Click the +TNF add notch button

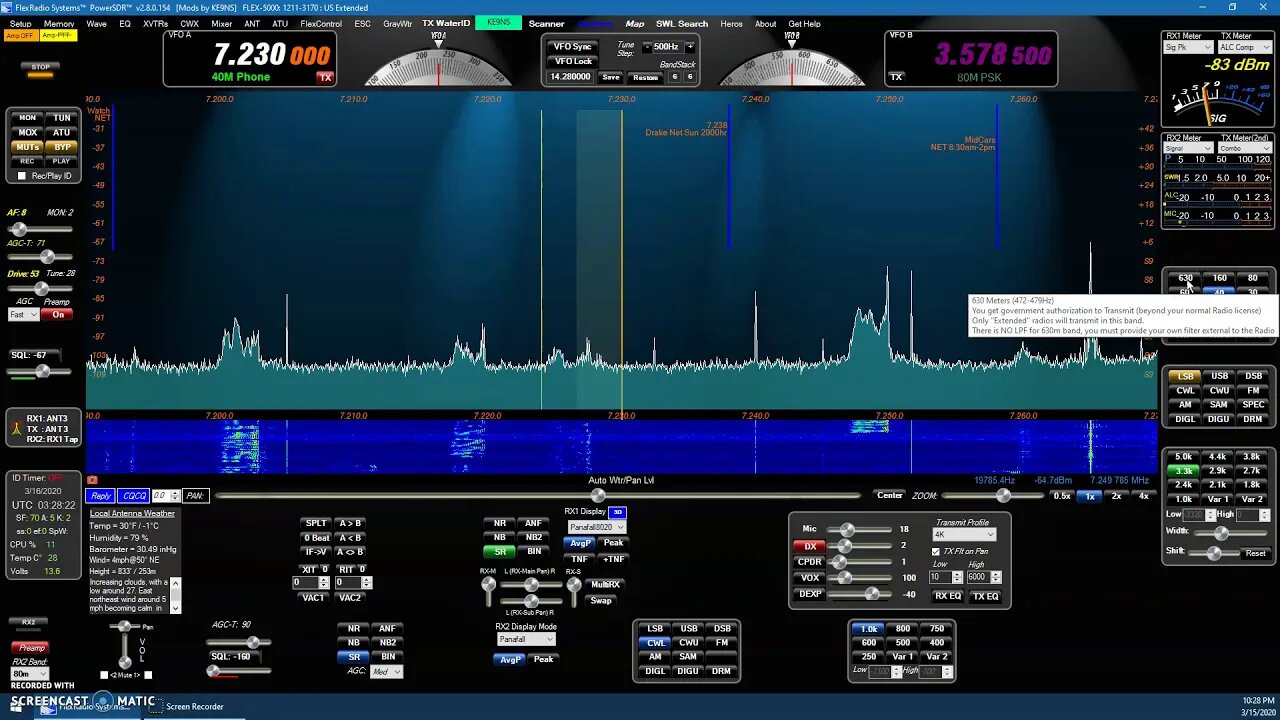613,559
